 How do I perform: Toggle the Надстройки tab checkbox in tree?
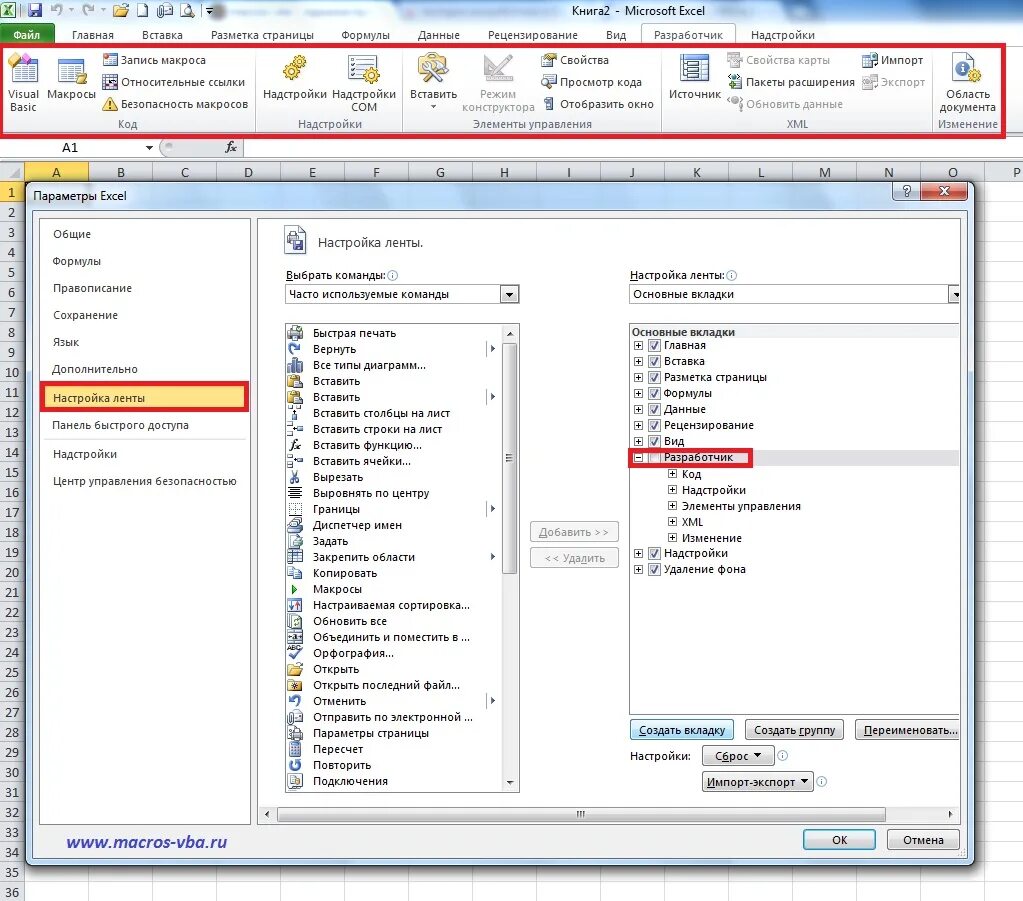(x=654, y=553)
